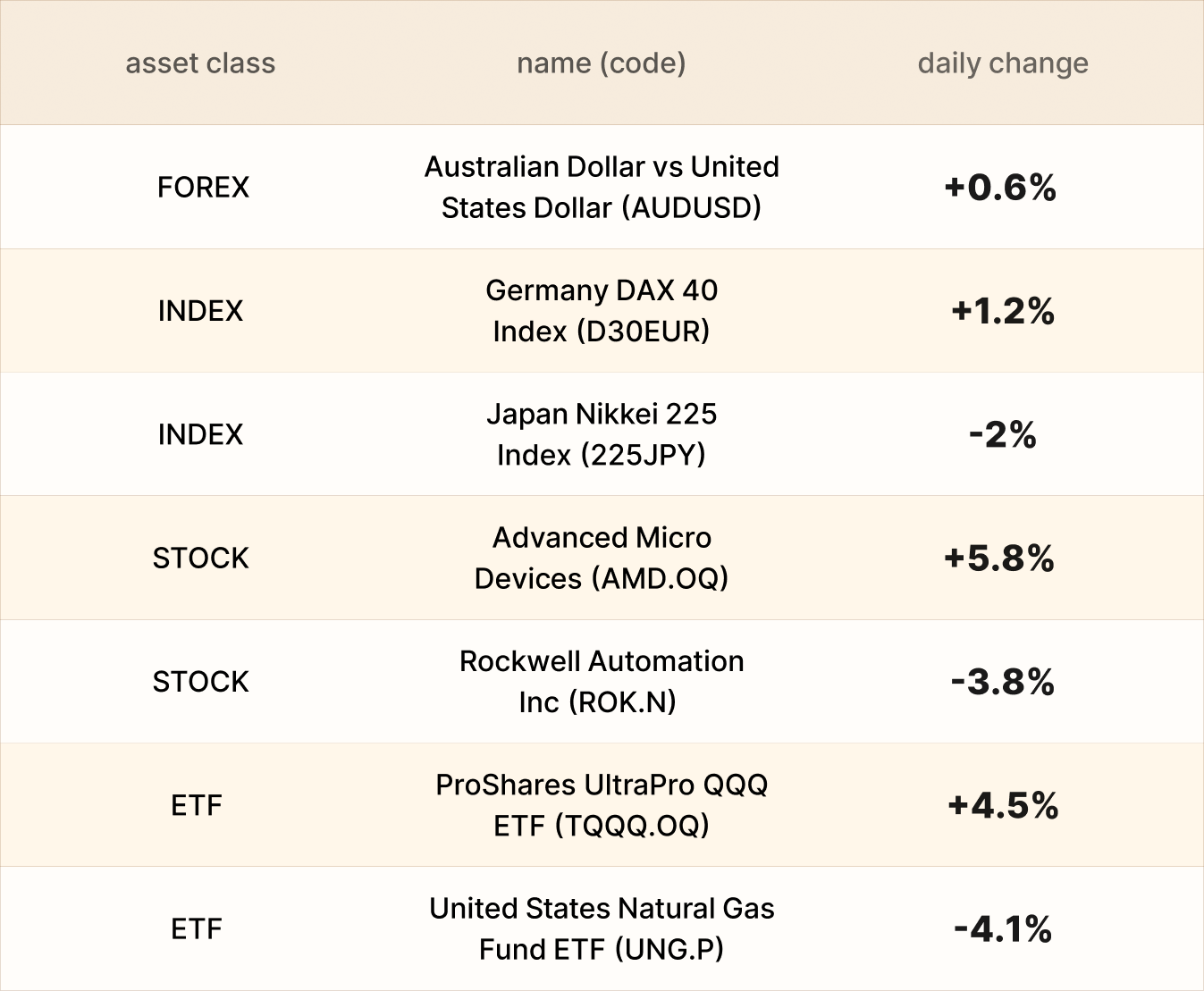Click the -4.1% daily change value
1204x991 pixels.
click(1002, 929)
